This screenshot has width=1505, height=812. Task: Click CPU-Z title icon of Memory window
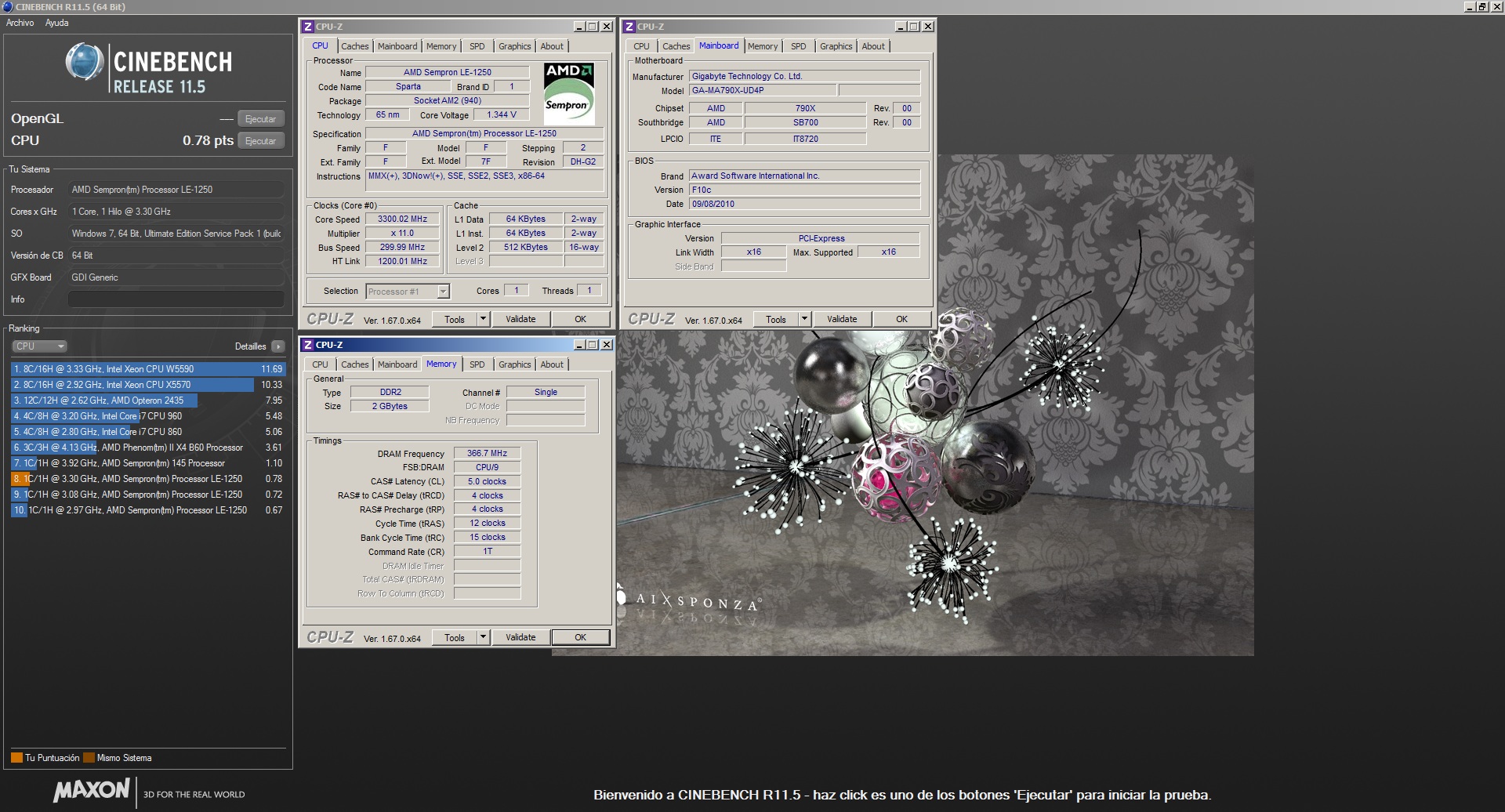(308, 345)
